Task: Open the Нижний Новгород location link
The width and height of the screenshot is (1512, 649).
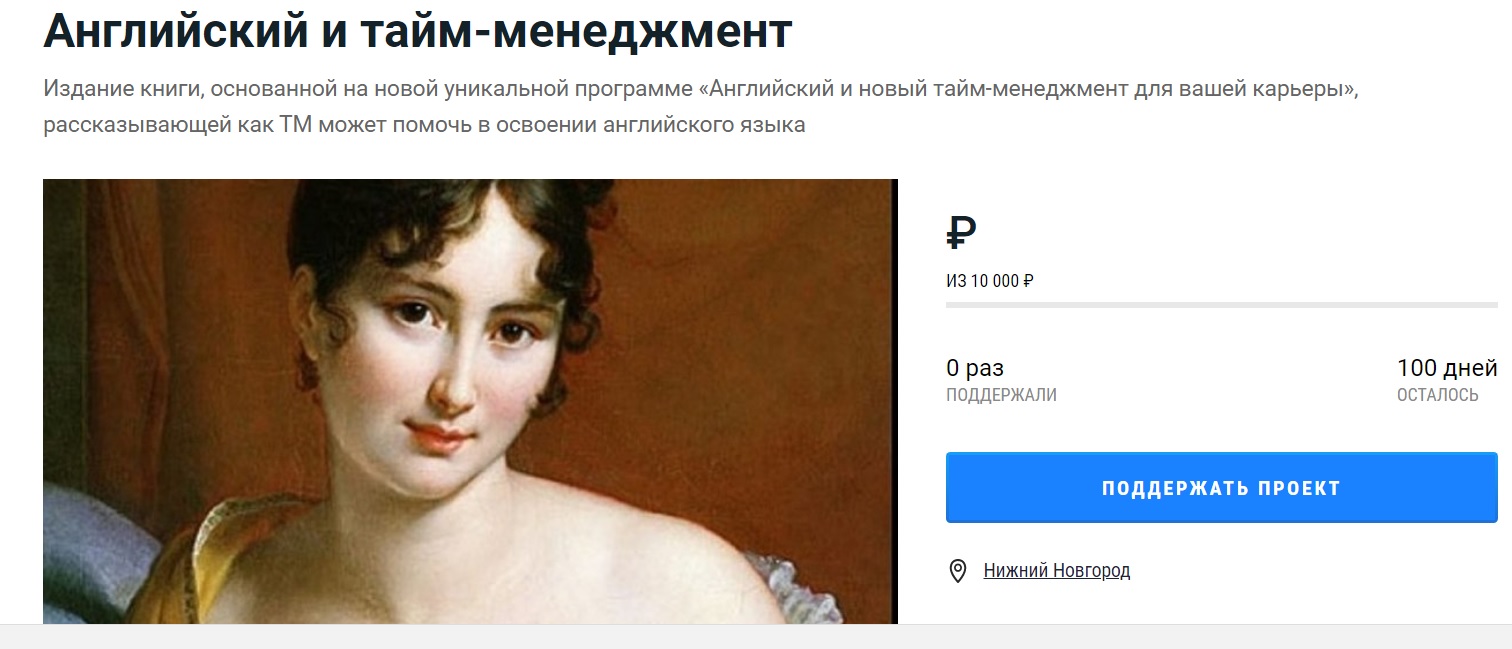Action: 1056,571
